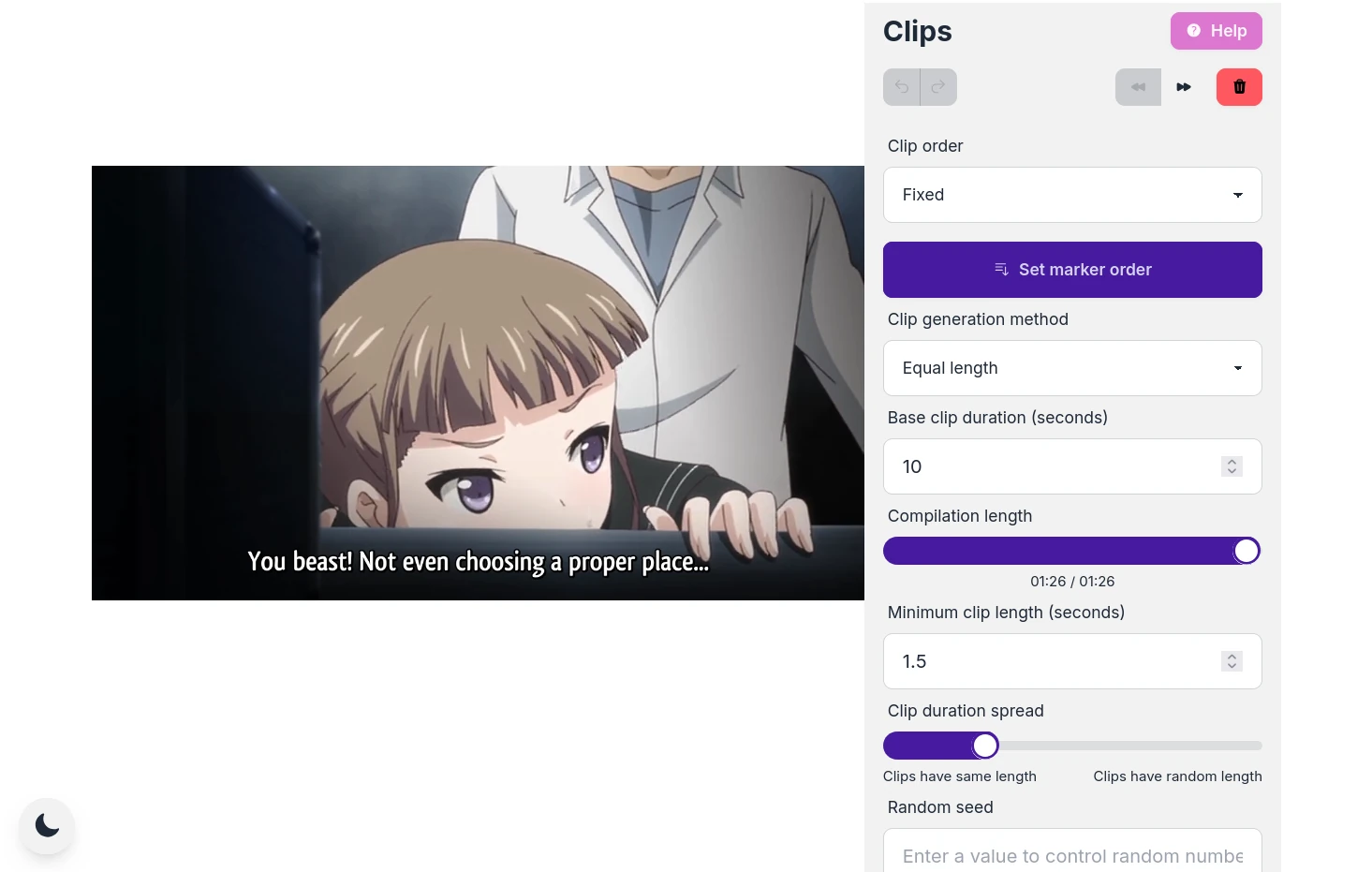Image resolution: width=1372 pixels, height=872 pixels.
Task: Advance to next step with fast-forward icon
Action: [1184, 87]
